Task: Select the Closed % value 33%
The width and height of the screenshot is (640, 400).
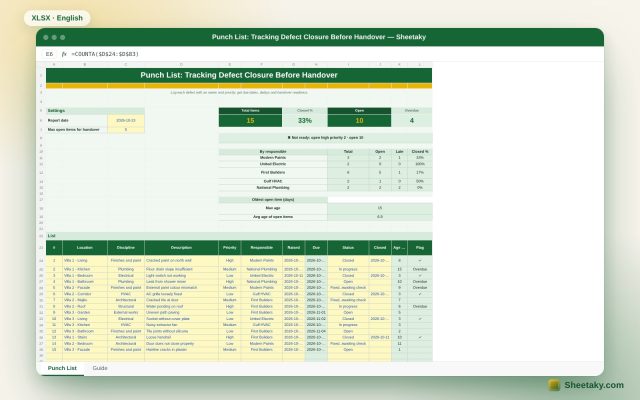Action: click(305, 120)
